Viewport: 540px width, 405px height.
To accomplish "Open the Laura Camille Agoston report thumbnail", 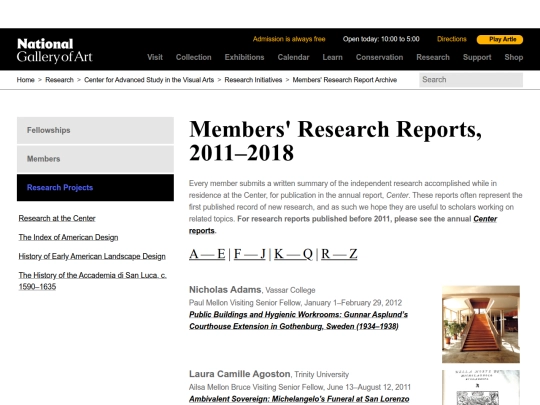I will [x=481, y=387].
